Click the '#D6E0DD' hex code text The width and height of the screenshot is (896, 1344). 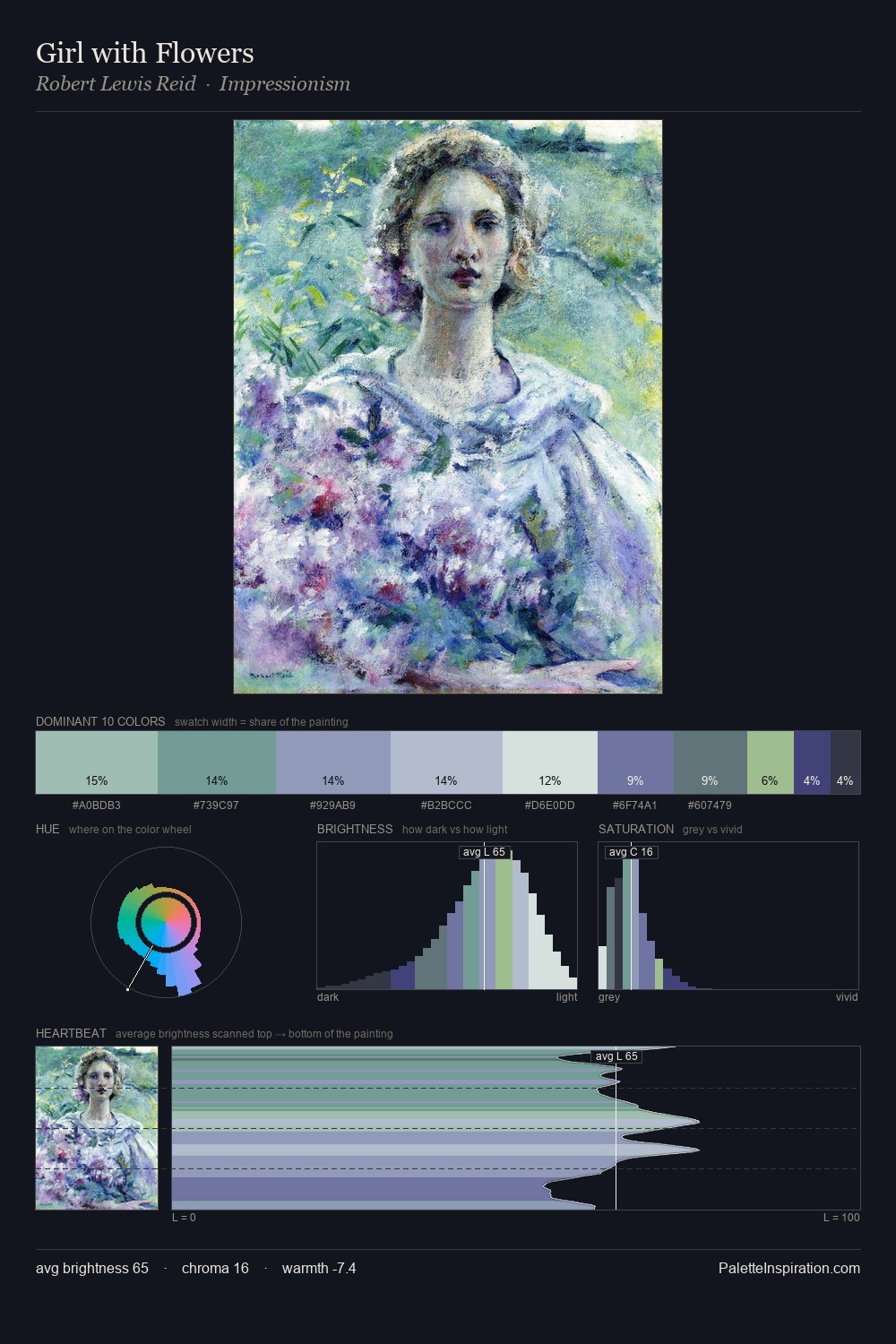coord(550,805)
